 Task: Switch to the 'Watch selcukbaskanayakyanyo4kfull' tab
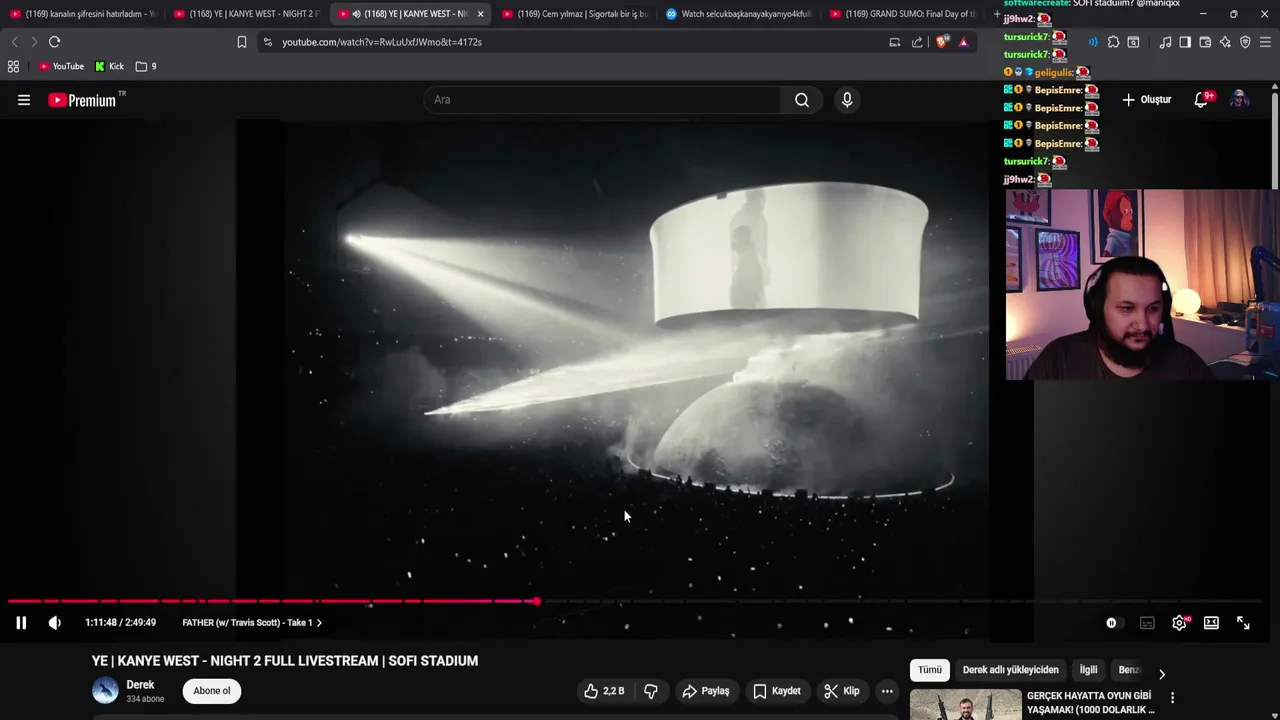(x=738, y=14)
